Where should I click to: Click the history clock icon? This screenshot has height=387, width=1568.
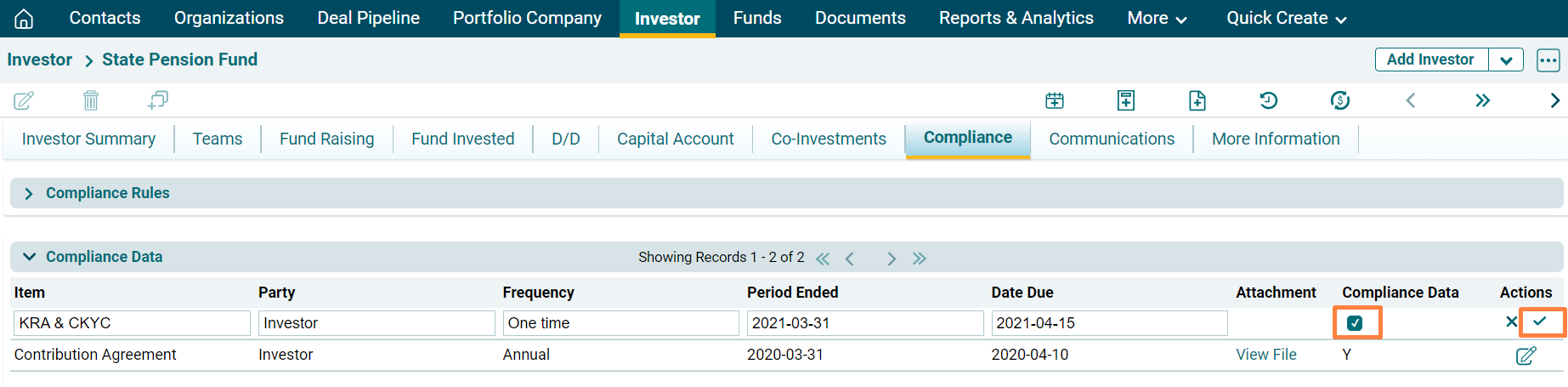pyautogui.click(x=1268, y=100)
